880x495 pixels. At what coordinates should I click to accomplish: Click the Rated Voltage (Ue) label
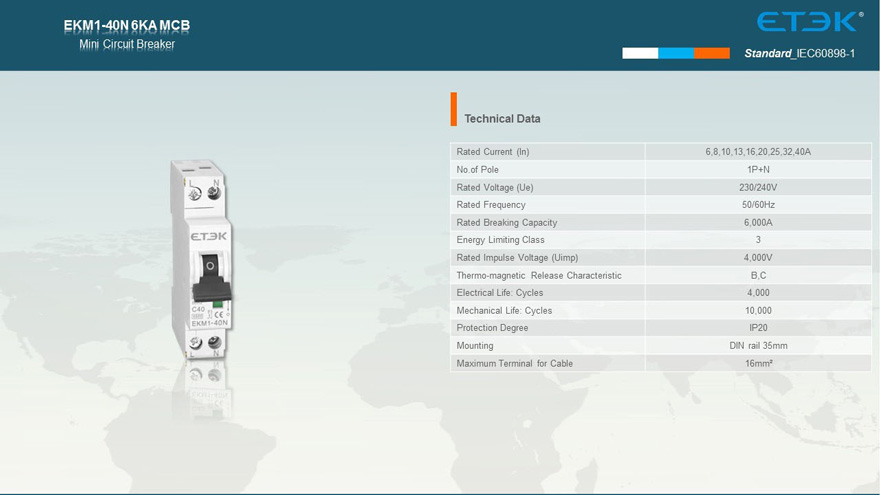click(494, 187)
